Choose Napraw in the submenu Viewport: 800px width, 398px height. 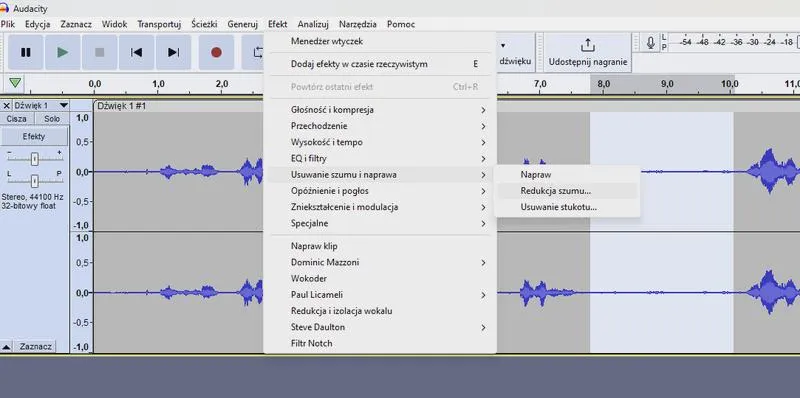pos(567,175)
